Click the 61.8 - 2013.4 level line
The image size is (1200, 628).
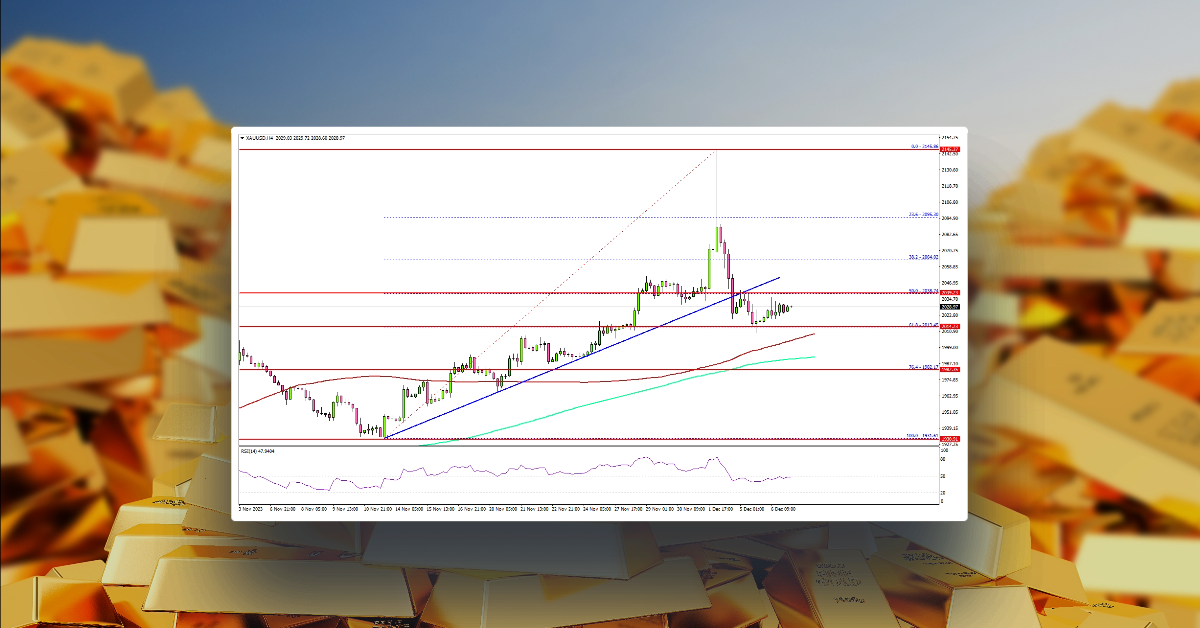point(600,327)
